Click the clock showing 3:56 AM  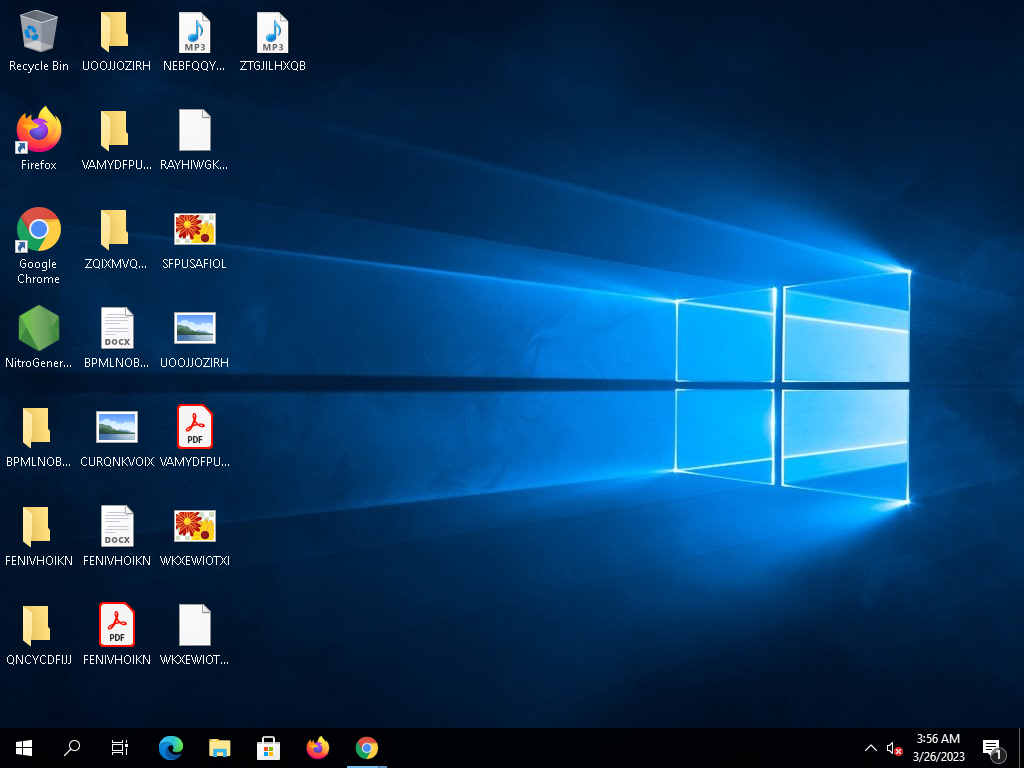(938, 748)
